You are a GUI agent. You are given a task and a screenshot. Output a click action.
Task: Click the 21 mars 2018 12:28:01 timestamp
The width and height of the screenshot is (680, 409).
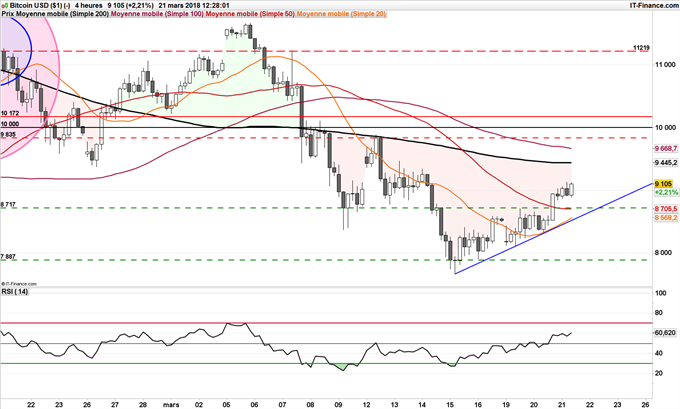click(x=194, y=6)
